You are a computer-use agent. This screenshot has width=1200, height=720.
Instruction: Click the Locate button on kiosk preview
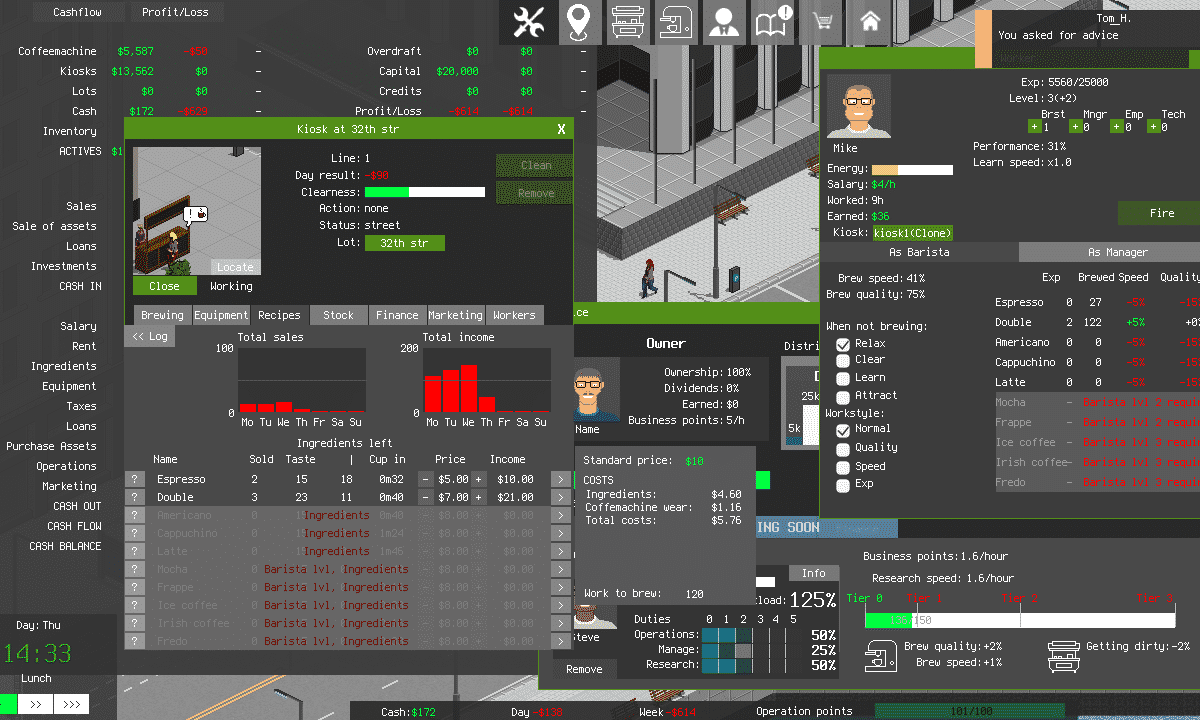pos(236,267)
